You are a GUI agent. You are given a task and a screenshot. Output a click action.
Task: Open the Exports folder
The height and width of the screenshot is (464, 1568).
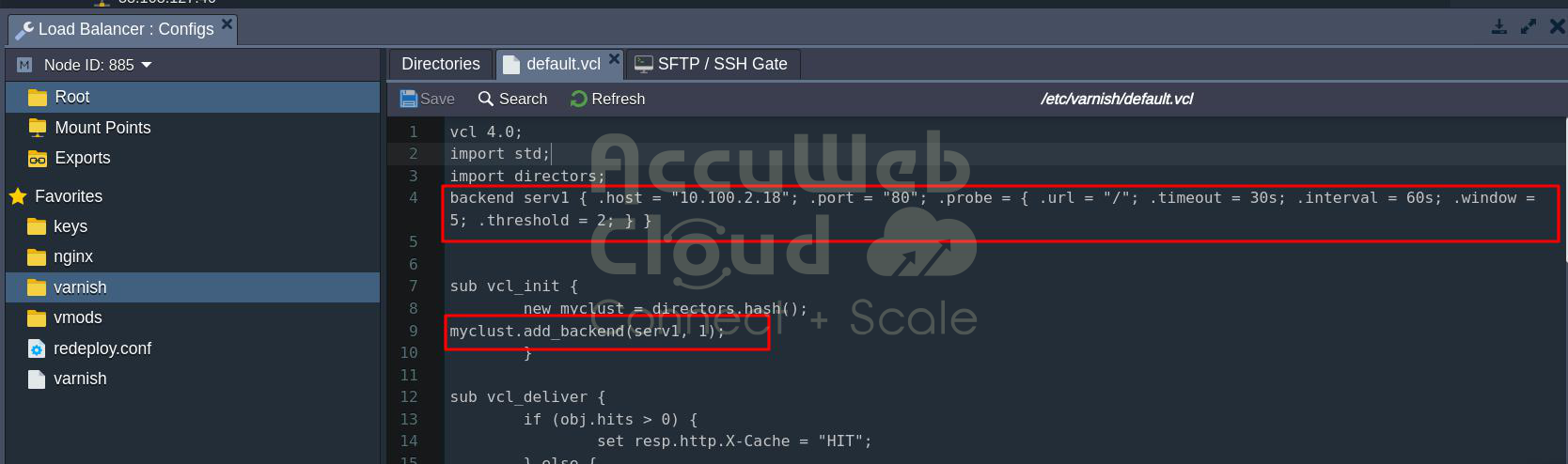[82, 158]
